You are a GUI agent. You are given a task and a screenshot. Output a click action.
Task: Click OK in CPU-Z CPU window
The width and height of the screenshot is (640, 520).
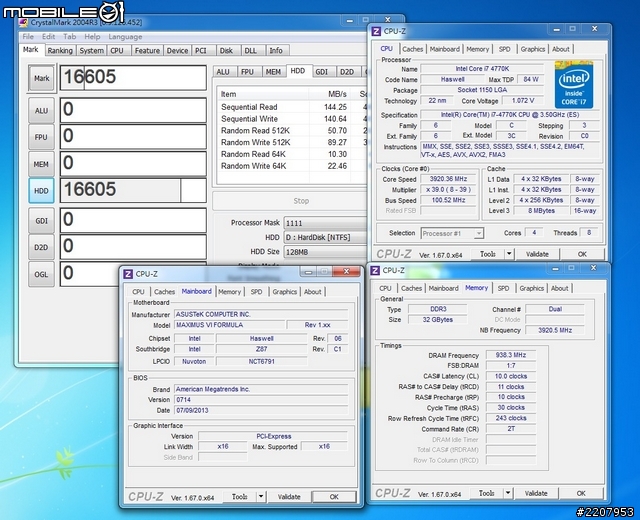582,254
